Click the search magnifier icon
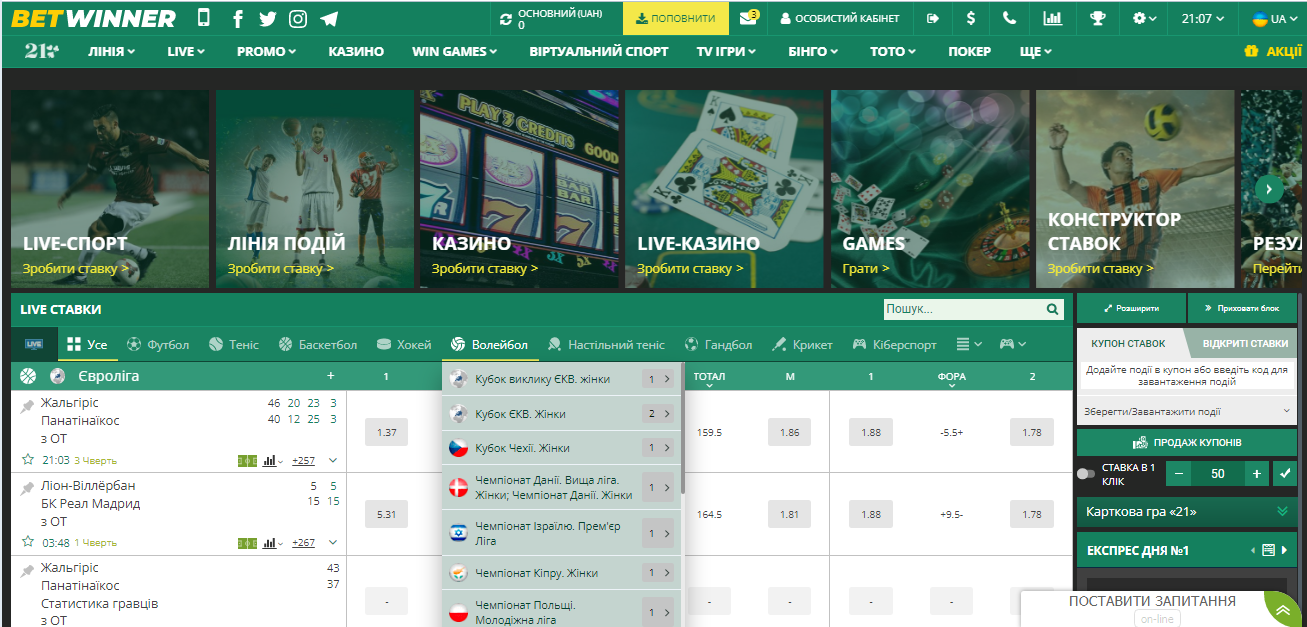This screenshot has width=1307, height=627. 1052,310
